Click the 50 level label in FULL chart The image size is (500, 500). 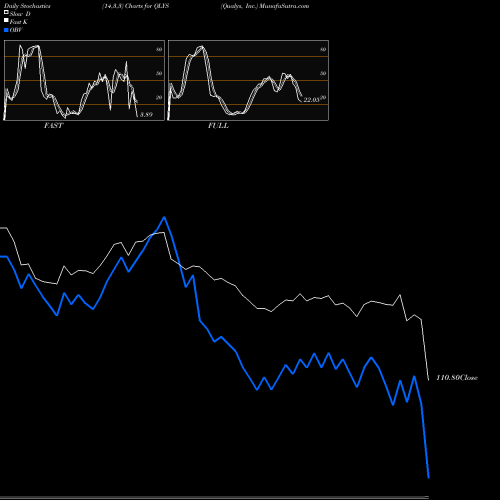point(323,73)
